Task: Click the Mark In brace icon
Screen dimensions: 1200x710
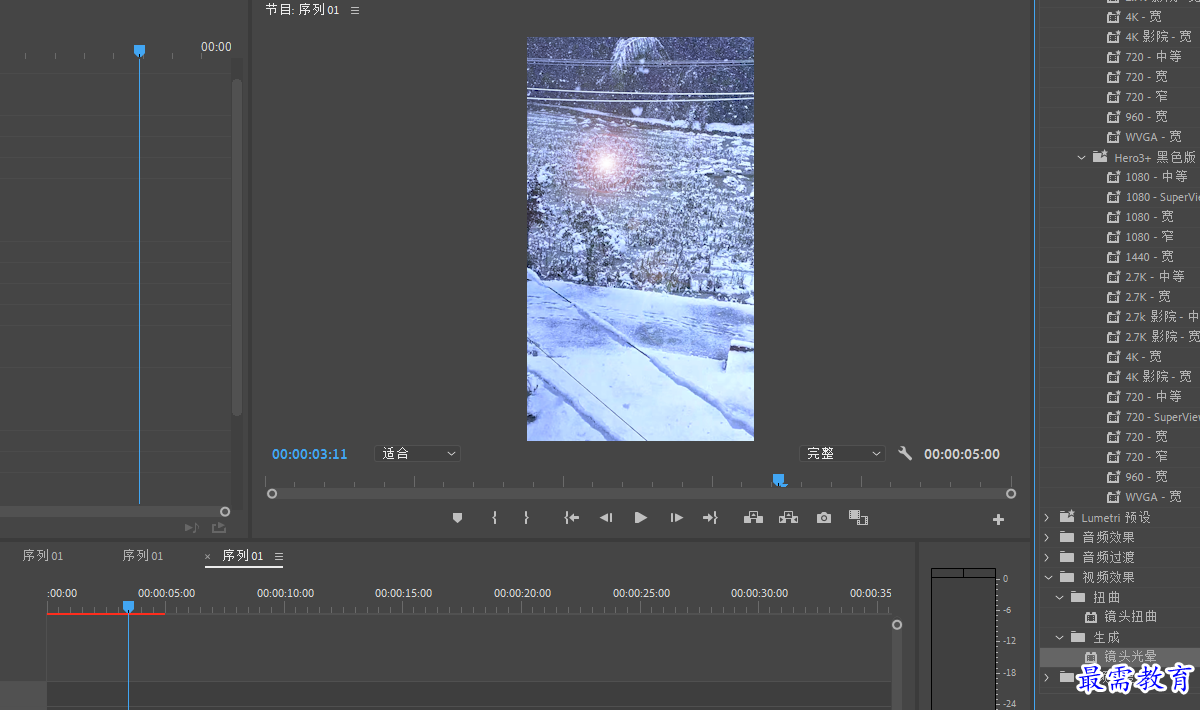Action: coord(494,517)
